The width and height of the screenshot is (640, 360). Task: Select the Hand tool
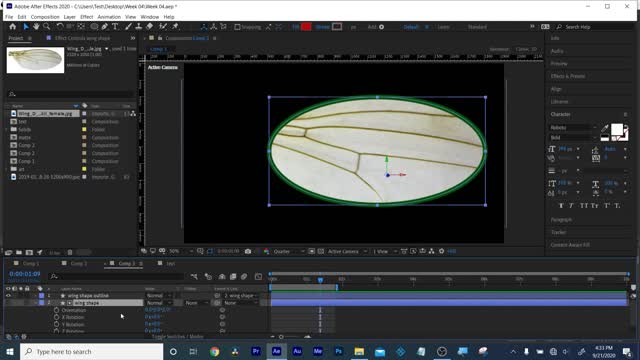tap(36, 27)
